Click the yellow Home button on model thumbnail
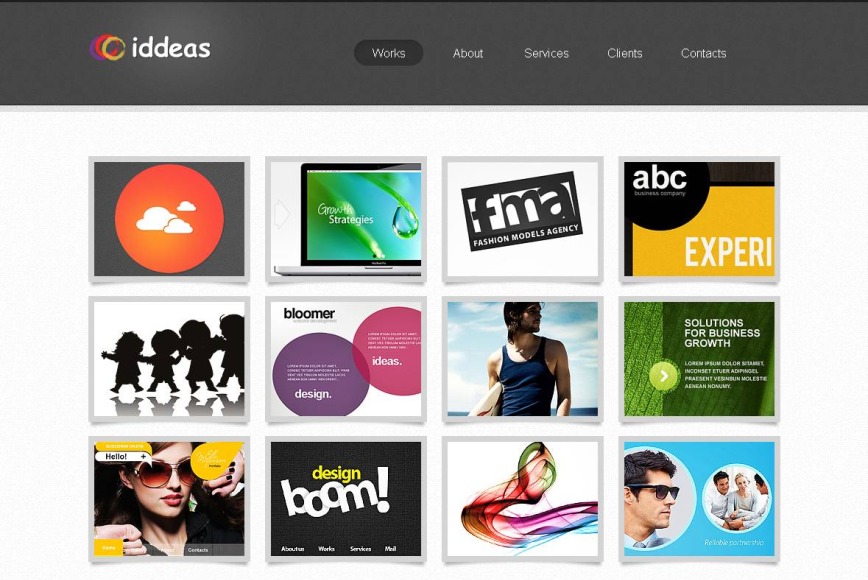The image size is (868, 580). [107, 547]
